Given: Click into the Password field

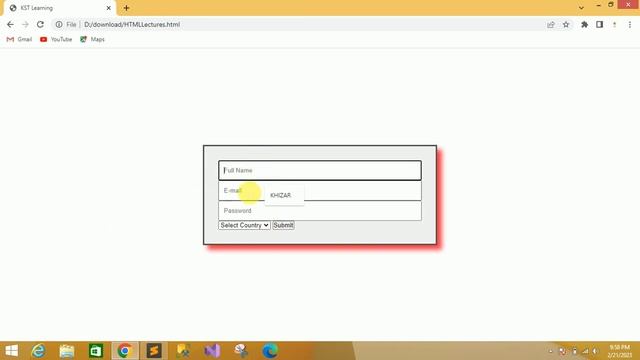Looking at the screenshot, I should click(x=320, y=211).
